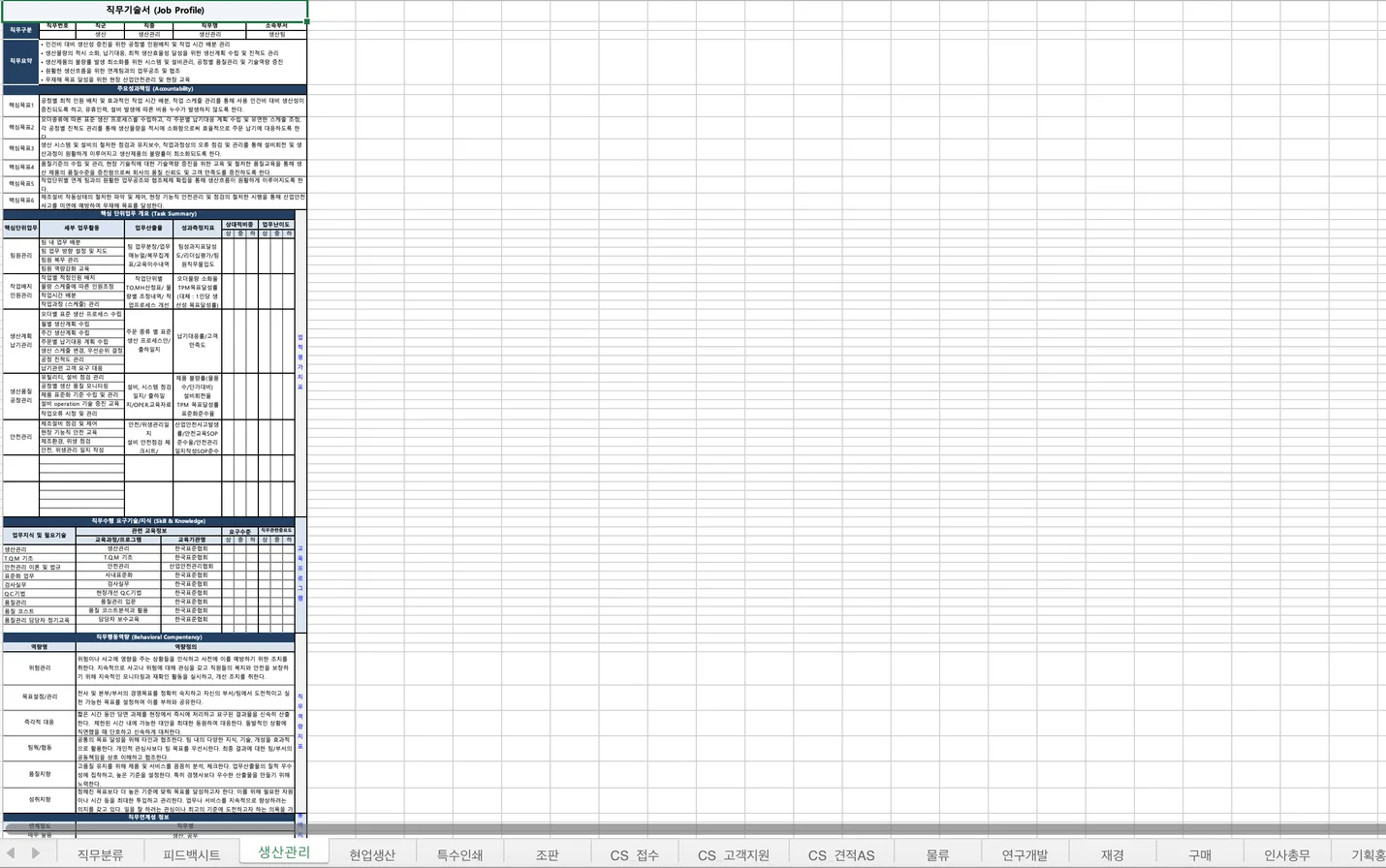Select the 팀웍/협동 competency cell
The image size is (1386, 868).
pos(39,748)
